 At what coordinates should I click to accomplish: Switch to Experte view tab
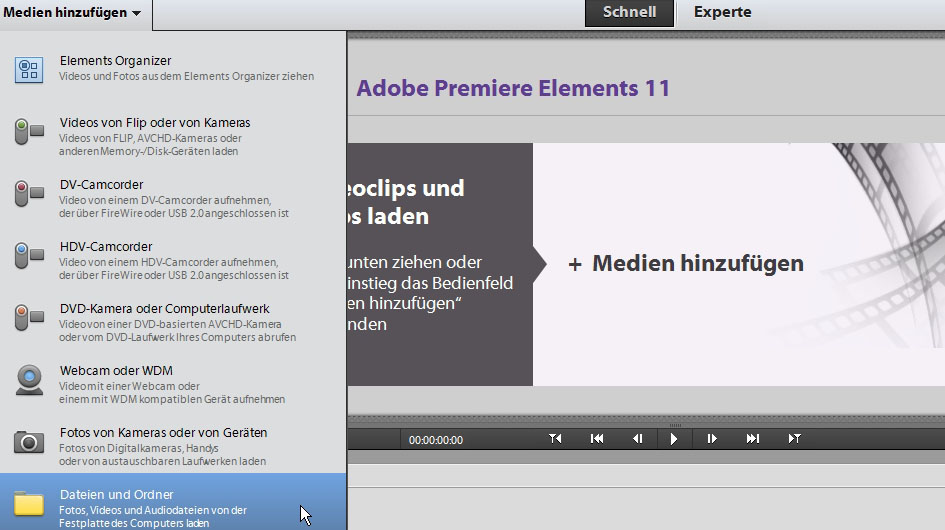(x=722, y=13)
